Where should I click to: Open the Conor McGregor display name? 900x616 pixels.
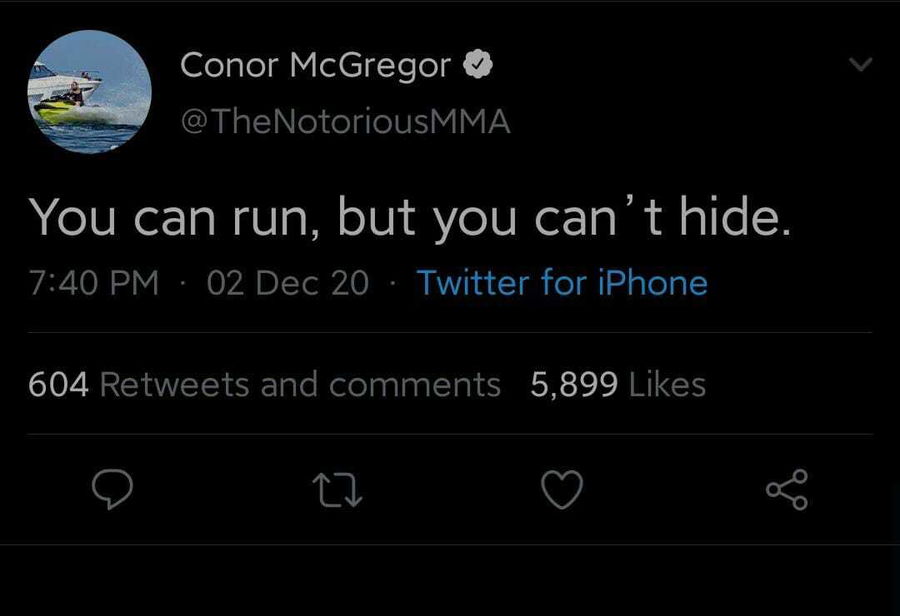coord(316,66)
